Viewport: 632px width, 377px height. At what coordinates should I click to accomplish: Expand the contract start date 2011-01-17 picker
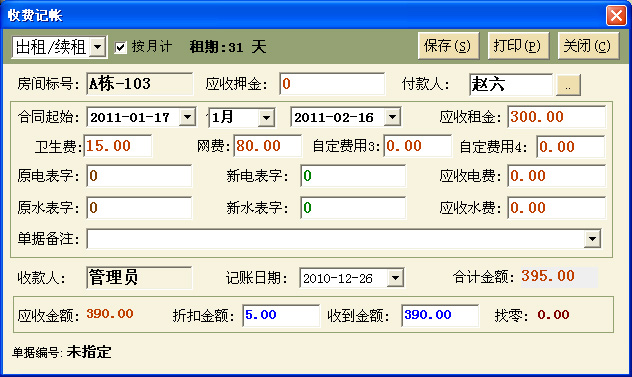pos(187,117)
